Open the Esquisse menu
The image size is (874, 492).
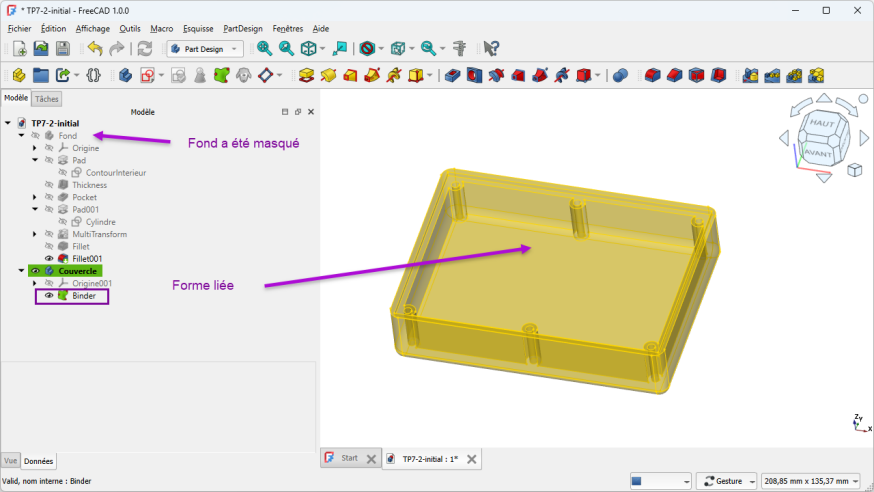(x=198, y=29)
